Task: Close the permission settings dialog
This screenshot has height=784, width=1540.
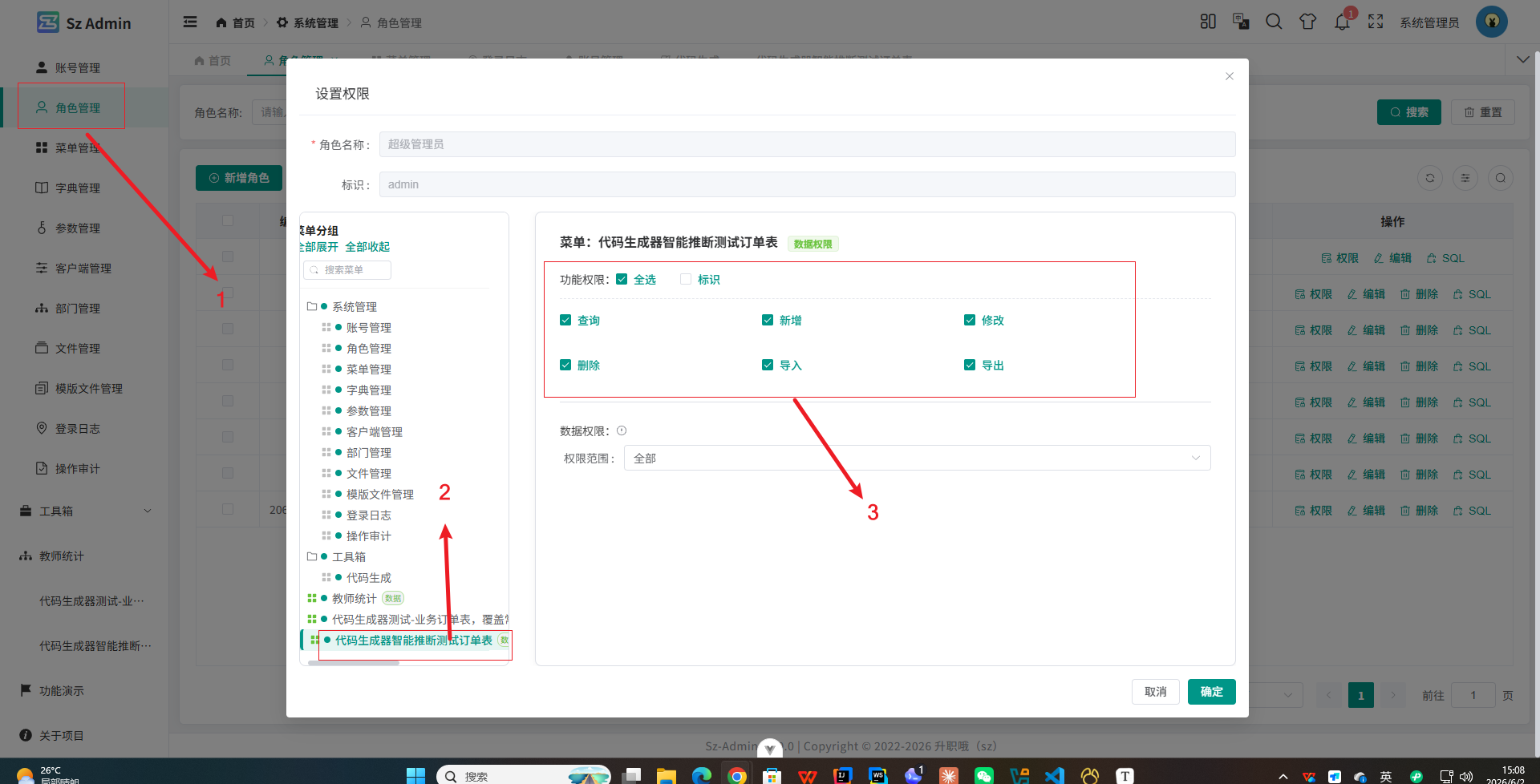Action: point(1230,76)
